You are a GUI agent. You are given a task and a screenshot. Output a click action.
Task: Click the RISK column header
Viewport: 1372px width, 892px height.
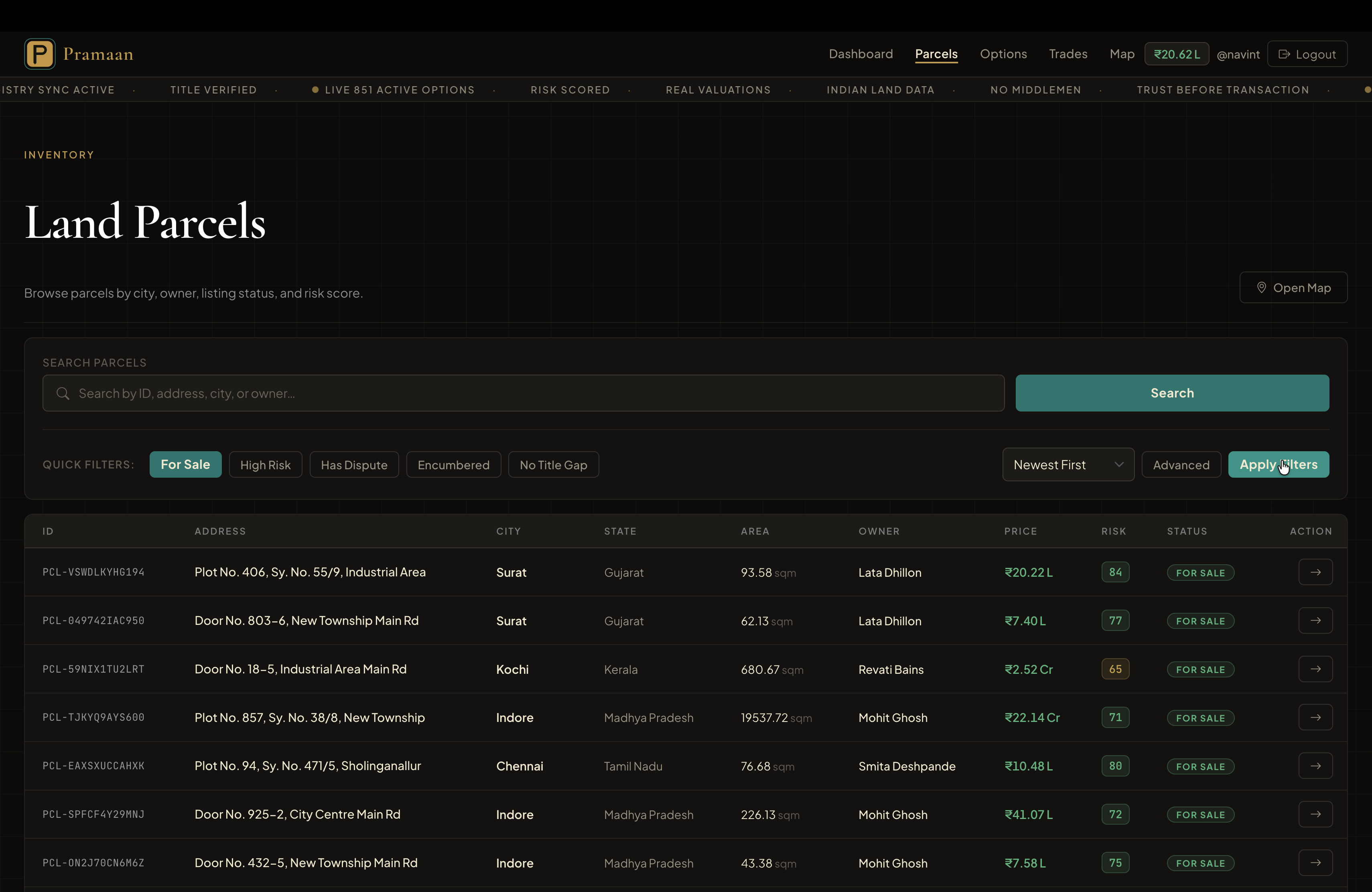point(1113,531)
